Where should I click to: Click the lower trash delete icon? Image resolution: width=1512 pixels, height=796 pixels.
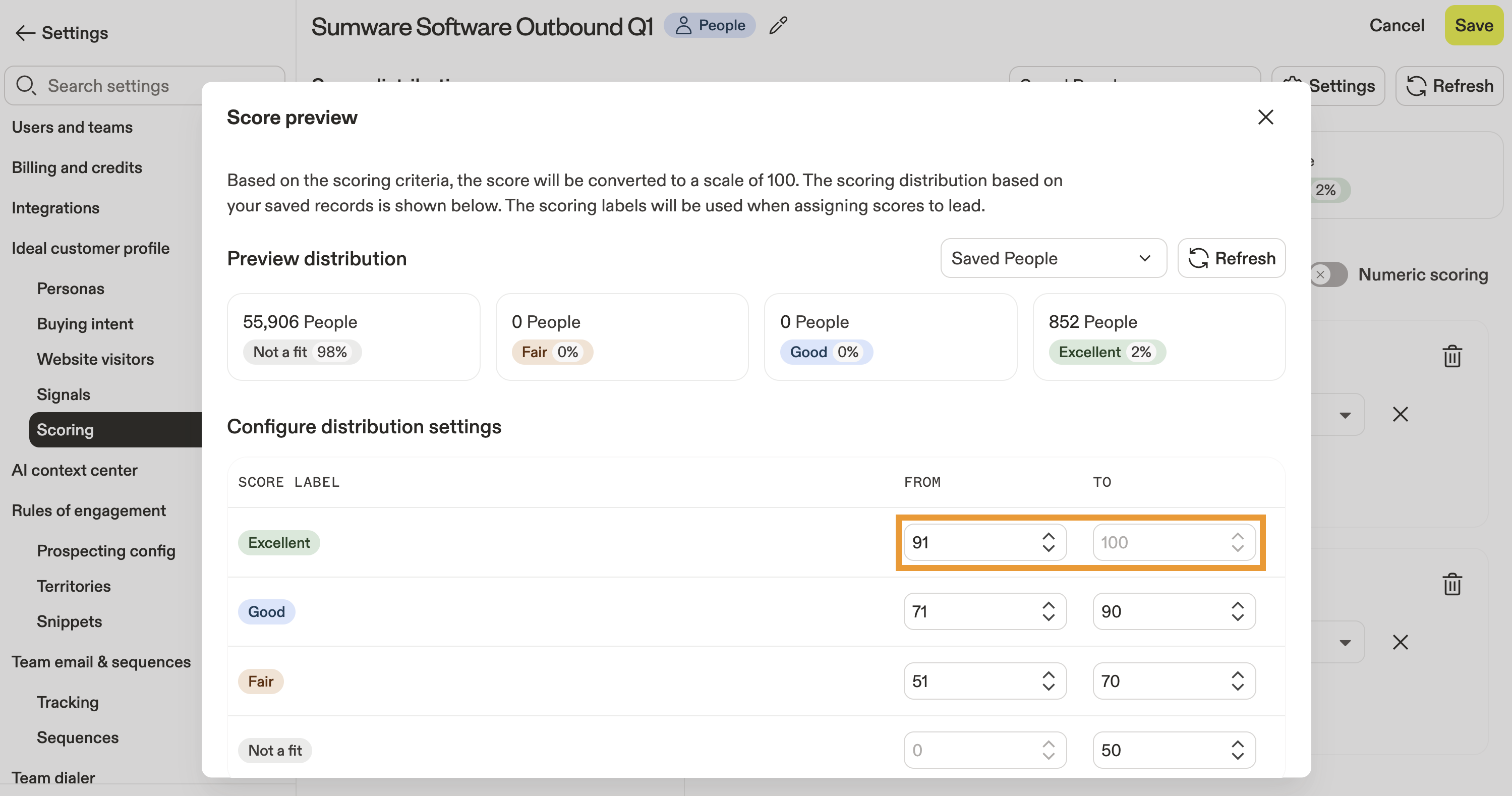coord(1451,584)
